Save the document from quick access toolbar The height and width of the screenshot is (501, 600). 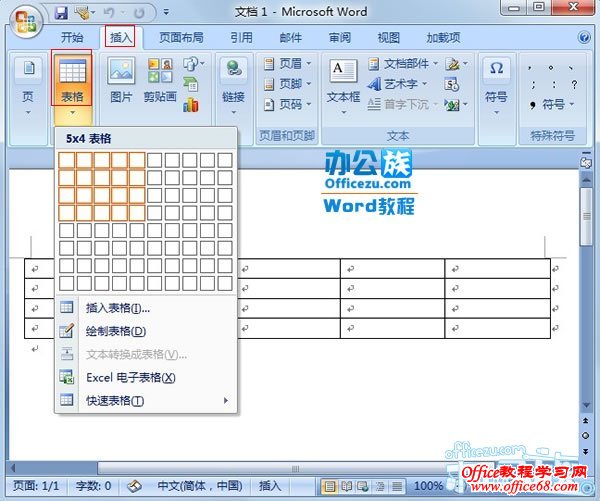[x=61, y=13]
